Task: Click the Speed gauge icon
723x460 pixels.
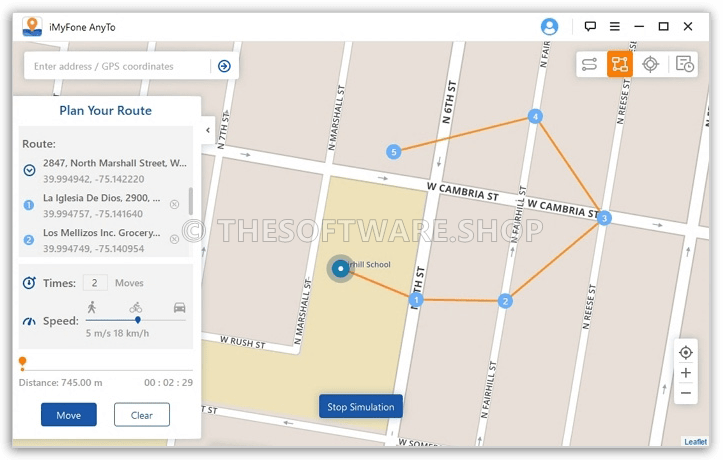Action: (29, 321)
